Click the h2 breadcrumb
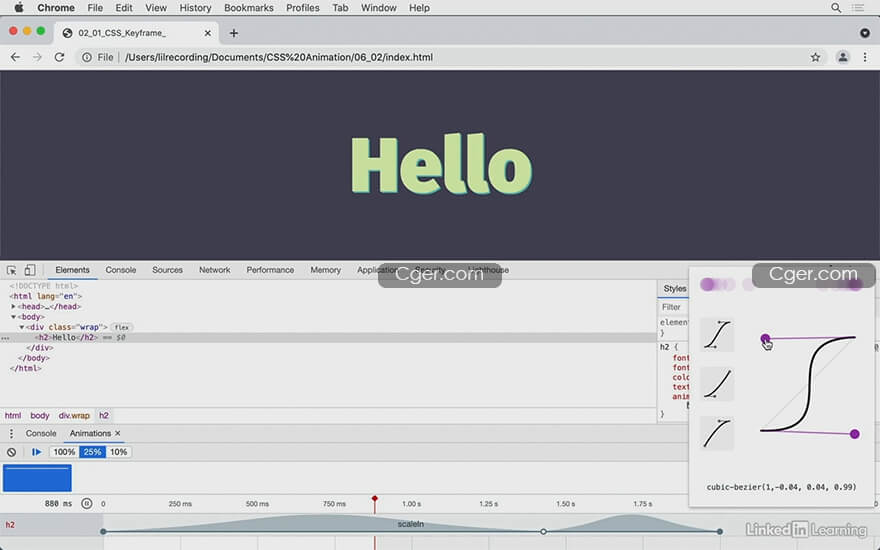Screen dimensions: 880x550 click(x=104, y=415)
